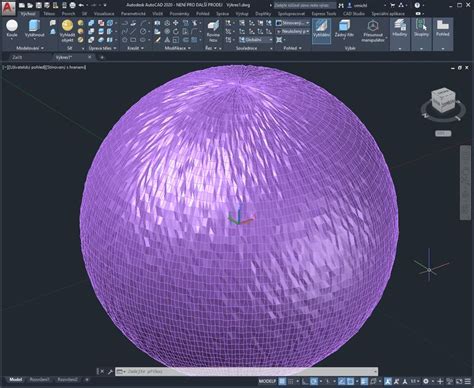Click the Hladiny (layers) panel icon
Image resolution: width=474 pixels, height=388 pixels.
pyautogui.click(x=399, y=25)
